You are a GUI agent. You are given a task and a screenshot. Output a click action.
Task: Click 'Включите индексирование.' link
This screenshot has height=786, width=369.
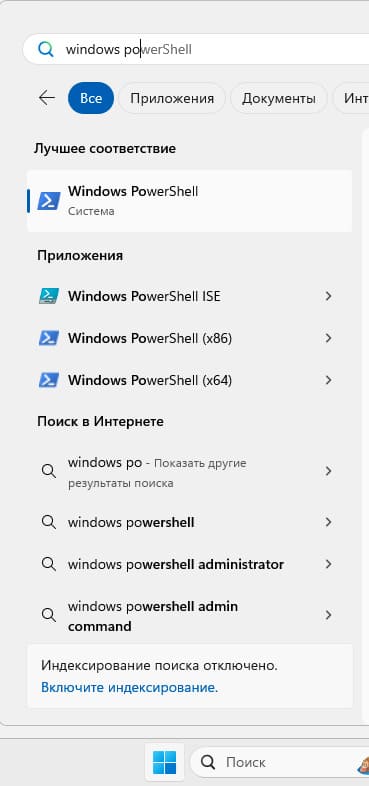129,687
